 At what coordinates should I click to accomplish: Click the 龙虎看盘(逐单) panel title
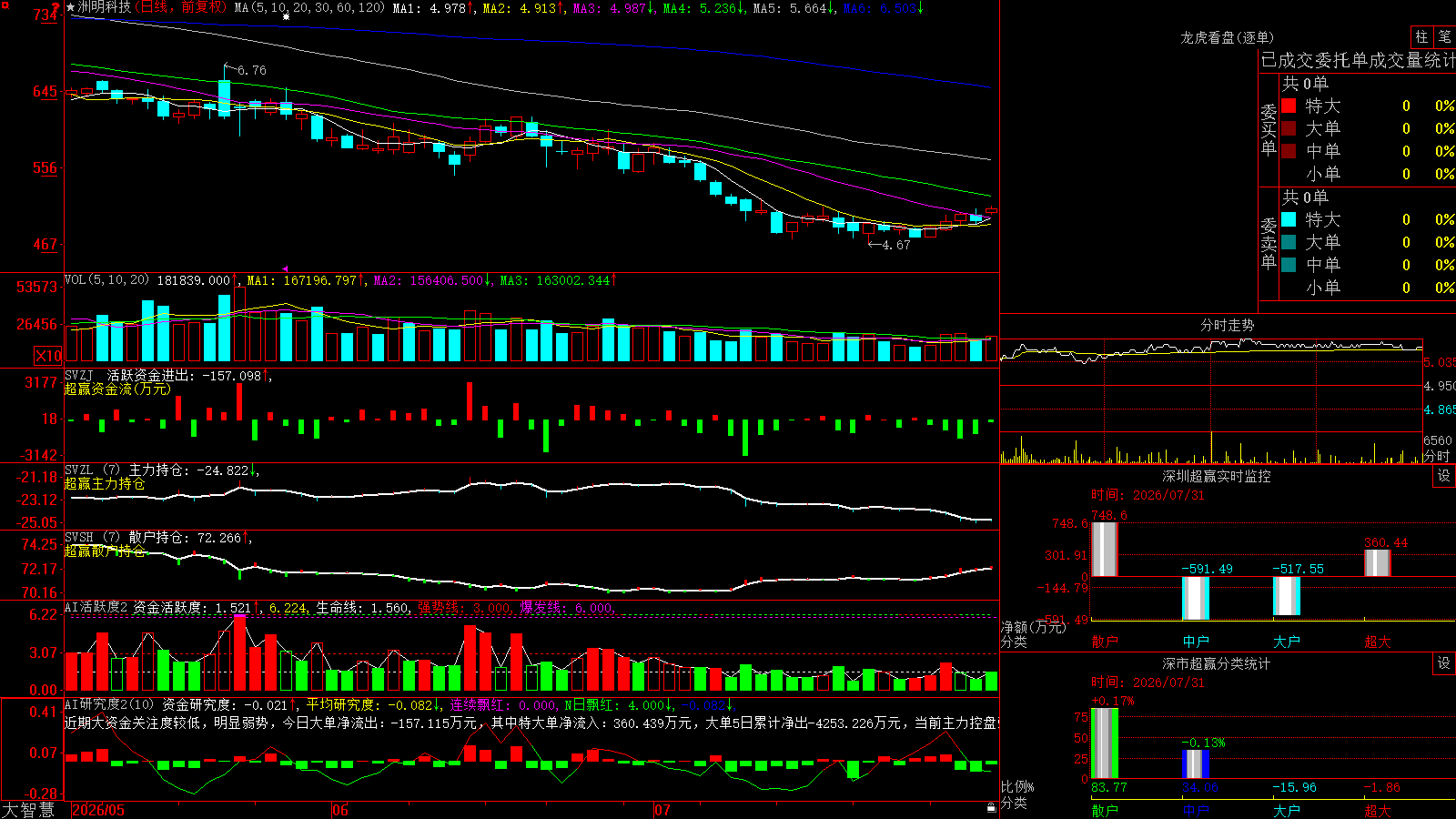(1227, 37)
